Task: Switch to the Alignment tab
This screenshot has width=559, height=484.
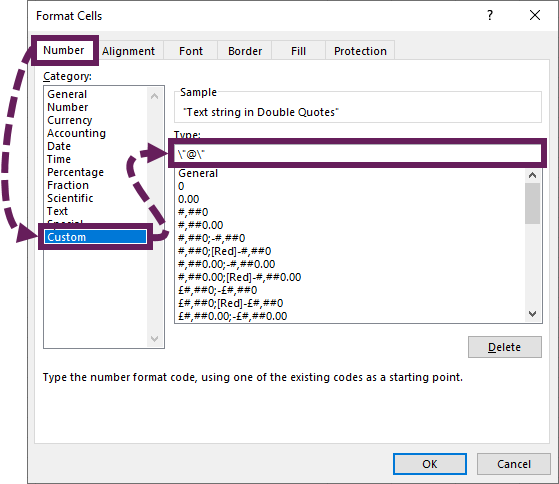Action: click(x=129, y=51)
